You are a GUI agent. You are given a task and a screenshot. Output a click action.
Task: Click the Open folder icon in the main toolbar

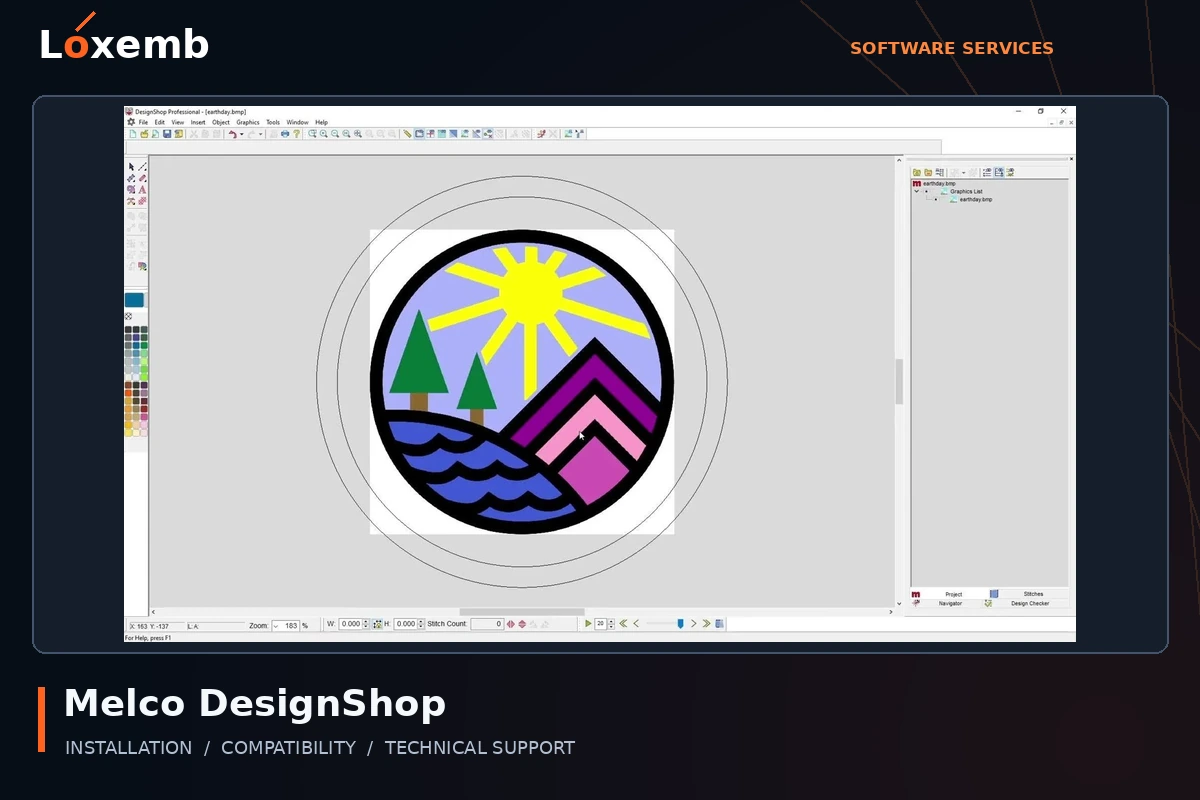pos(144,134)
